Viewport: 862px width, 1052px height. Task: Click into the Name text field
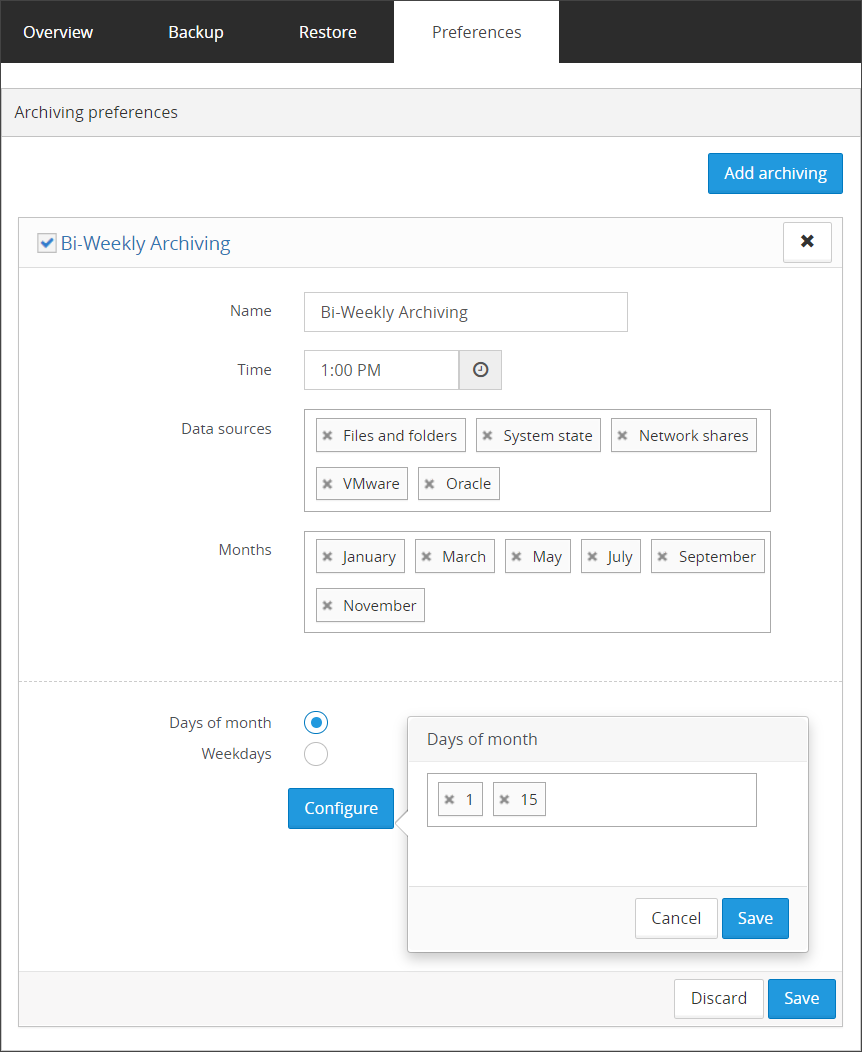click(465, 312)
